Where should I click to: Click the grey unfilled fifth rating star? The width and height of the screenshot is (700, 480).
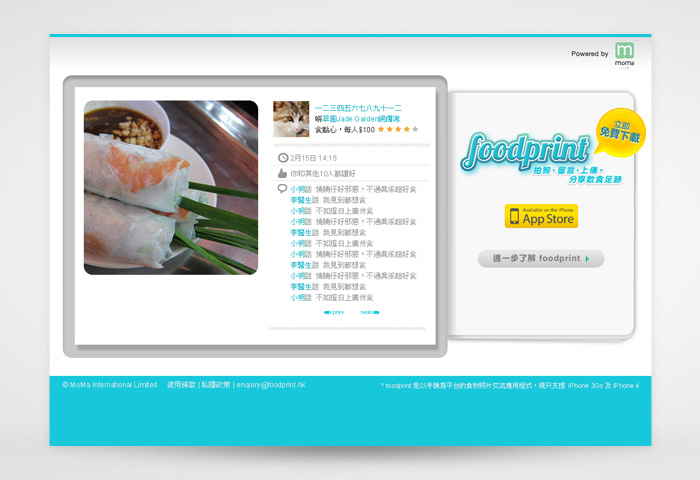click(x=415, y=129)
